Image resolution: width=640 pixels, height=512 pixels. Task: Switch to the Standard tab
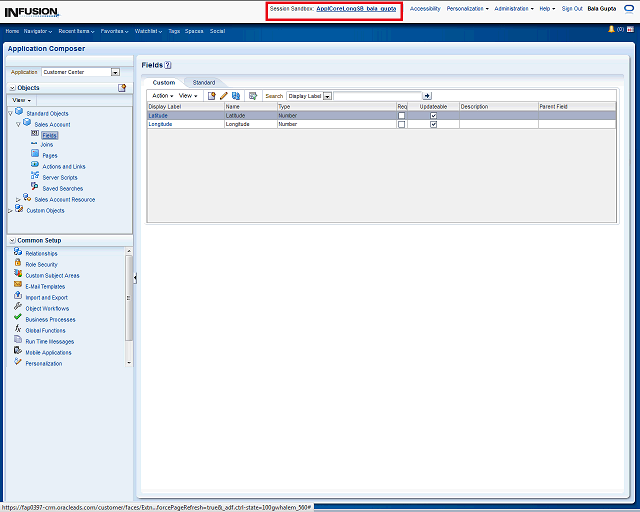click(204, 82)
